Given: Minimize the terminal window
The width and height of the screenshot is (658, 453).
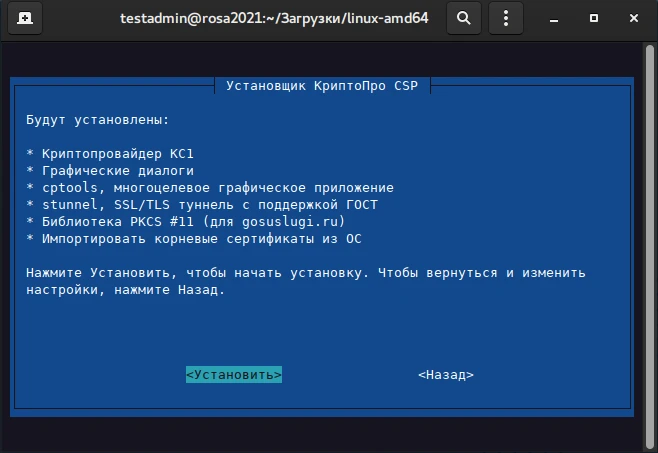Looking at the screenshot, I should point(554,18).
